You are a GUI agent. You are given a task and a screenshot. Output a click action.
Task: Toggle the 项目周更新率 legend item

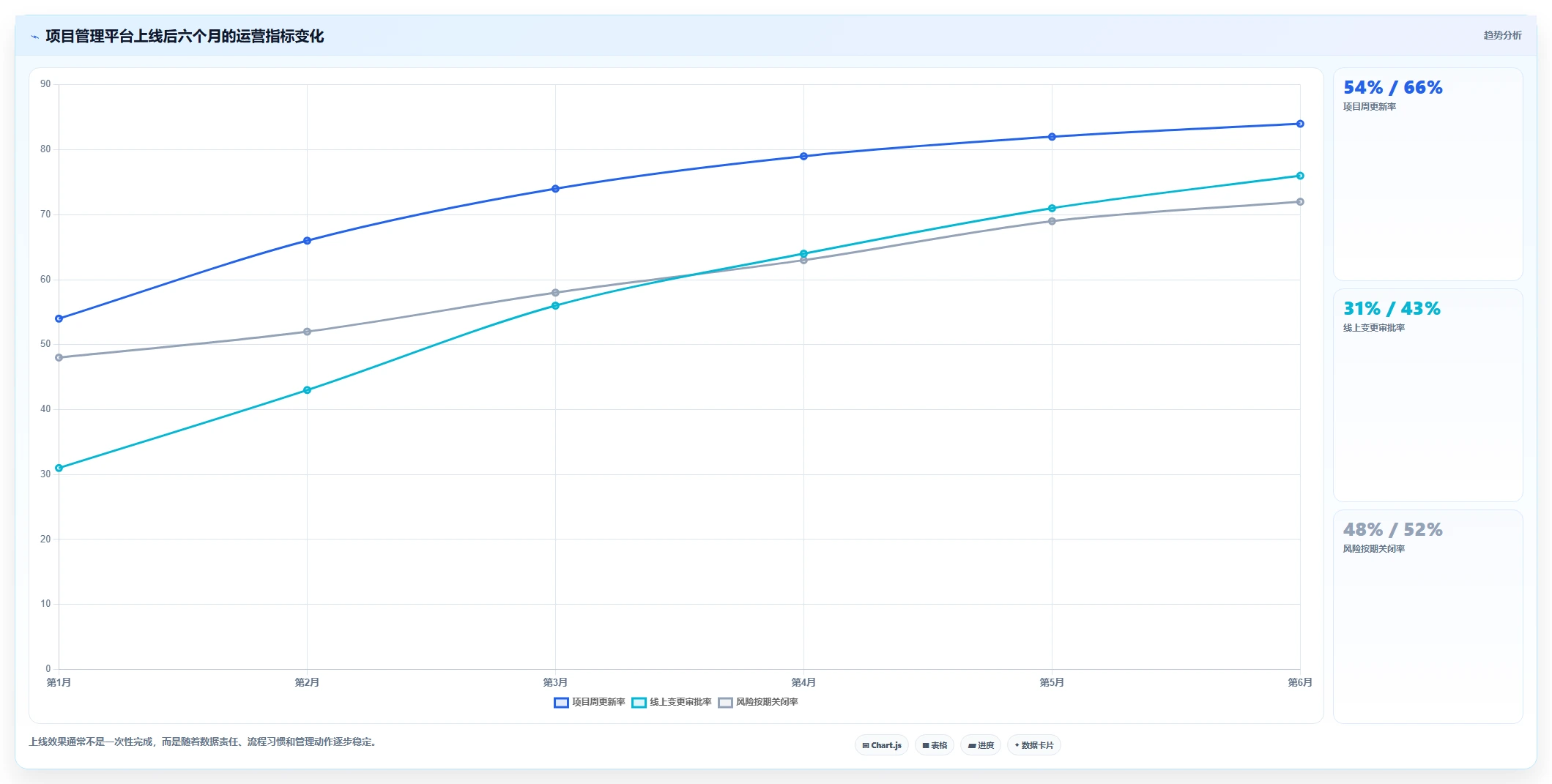point(590,702)
